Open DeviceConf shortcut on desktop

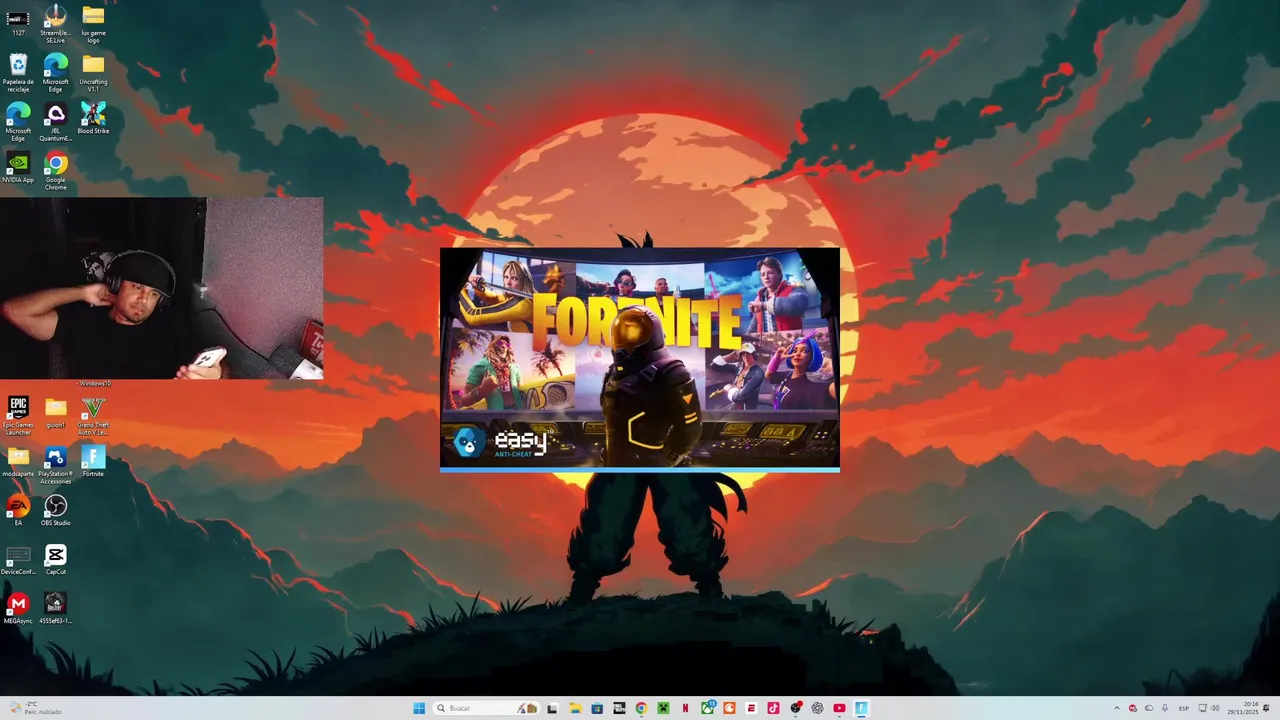point(18,559)
